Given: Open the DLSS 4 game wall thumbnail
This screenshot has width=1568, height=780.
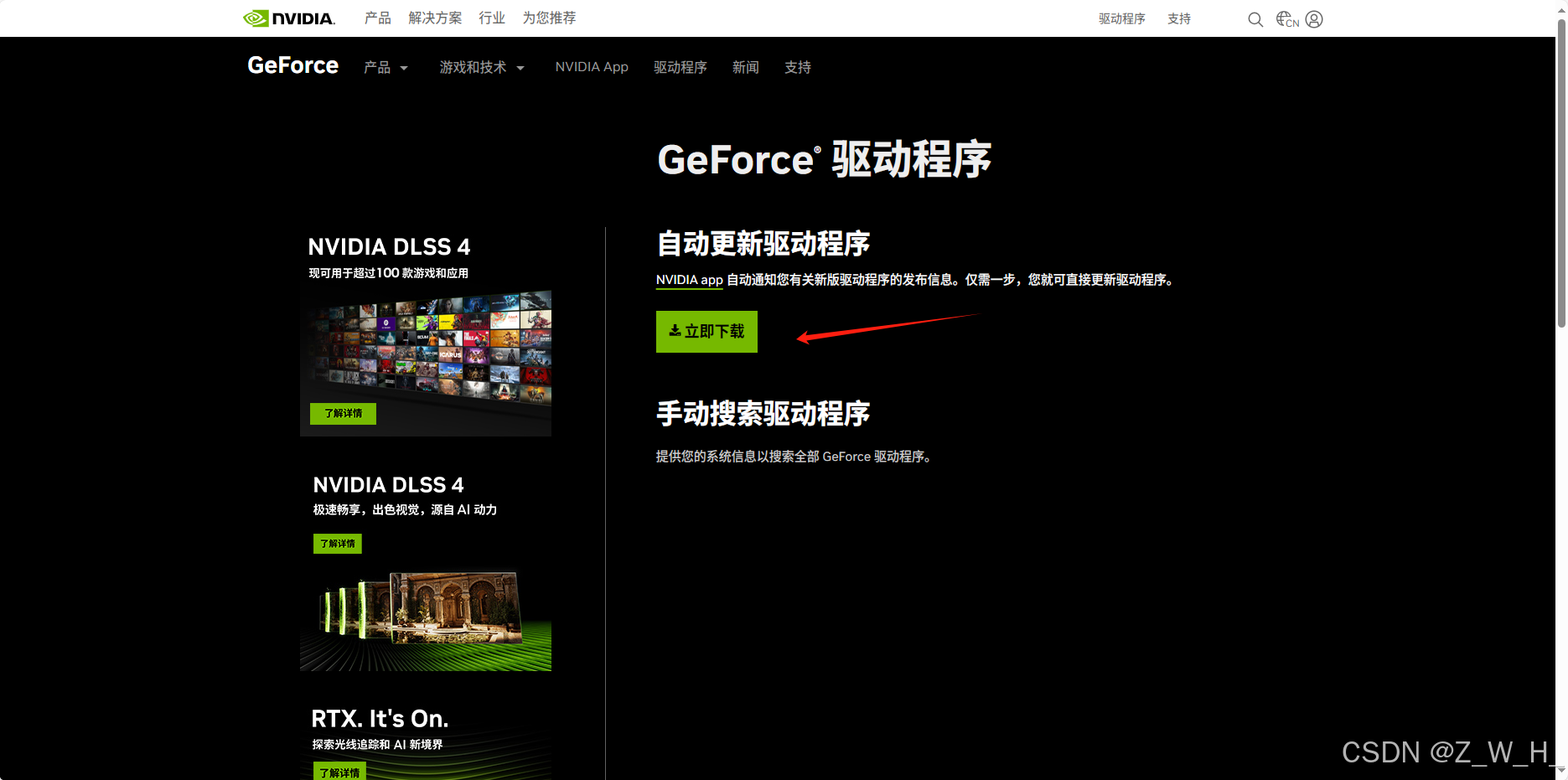Looking at the screenshot, I should [x=426, y=362].
